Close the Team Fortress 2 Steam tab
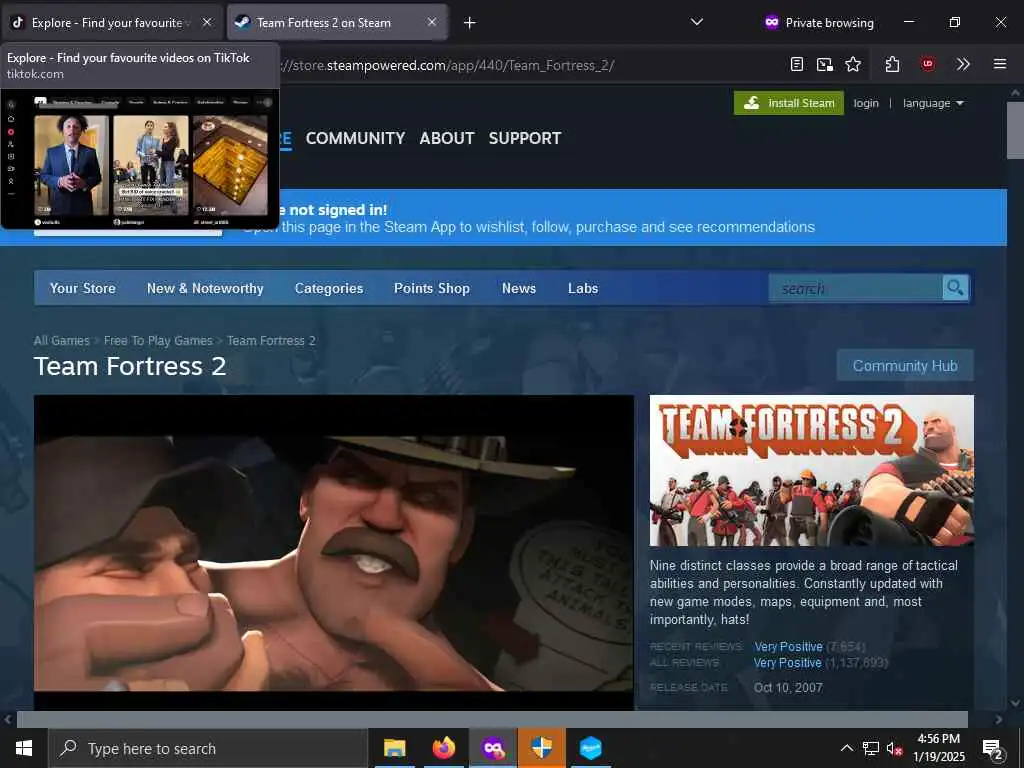Screen dimensions: 1024x768 [x=432, y=22]
